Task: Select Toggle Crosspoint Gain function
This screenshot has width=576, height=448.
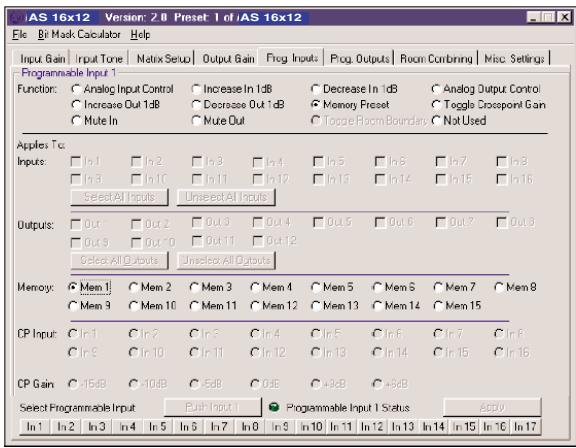Action: point(489,105)
